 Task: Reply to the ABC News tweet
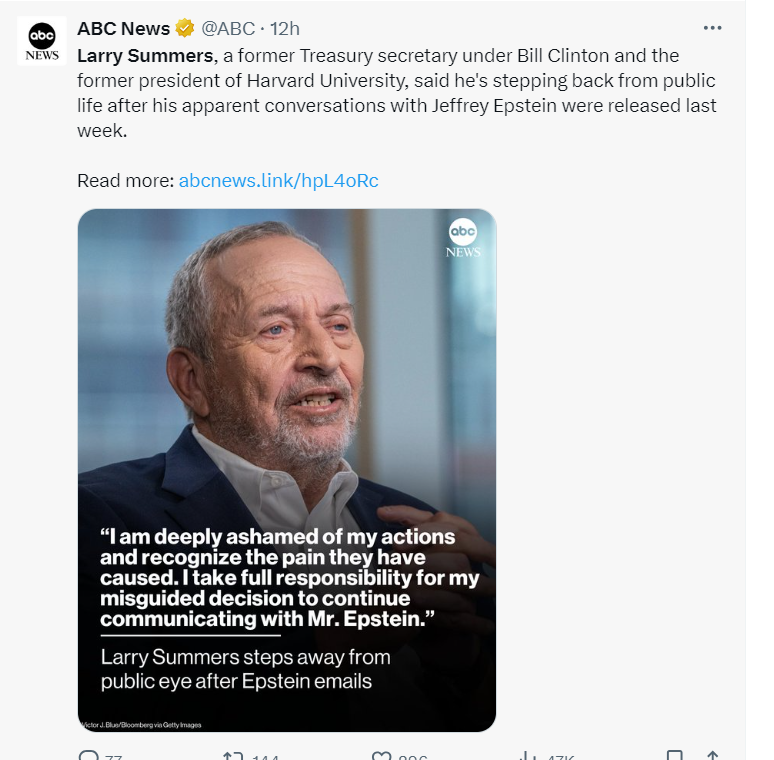pos(88,756)
